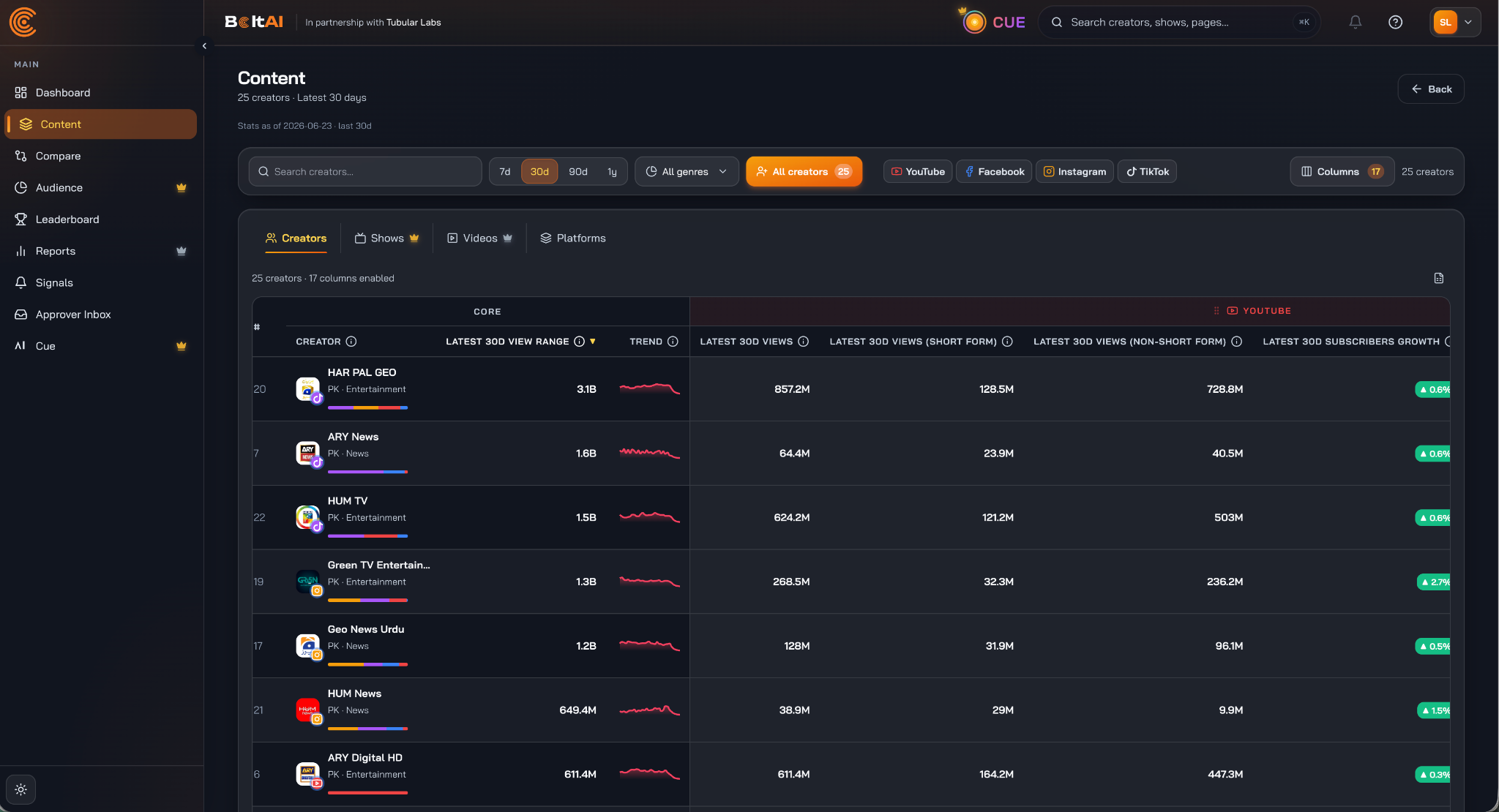This screenshot has height=812, width=1499.
Task: Click info icon beside TREND header
Action: pos(673,342)
